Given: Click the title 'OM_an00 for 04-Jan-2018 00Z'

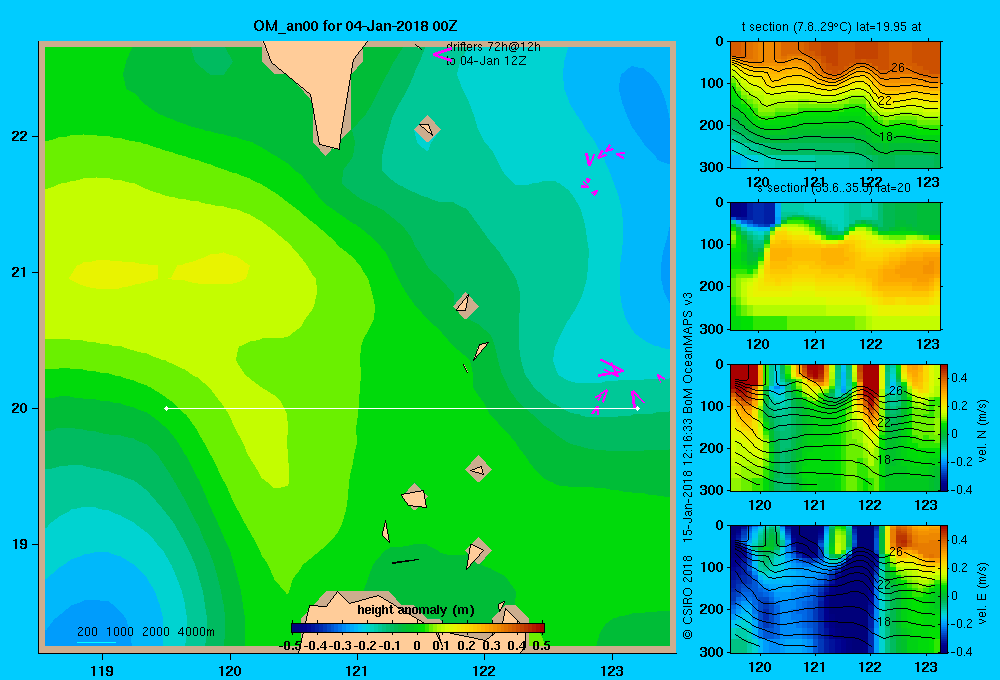Looking at the screenshot, I should [x=355, y=26].
